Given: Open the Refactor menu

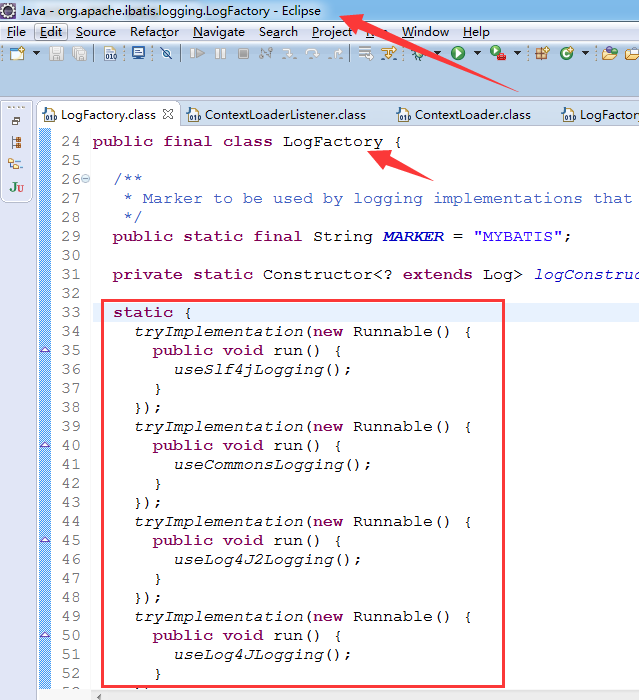Looking at the screenshot, I should (154, 32).
